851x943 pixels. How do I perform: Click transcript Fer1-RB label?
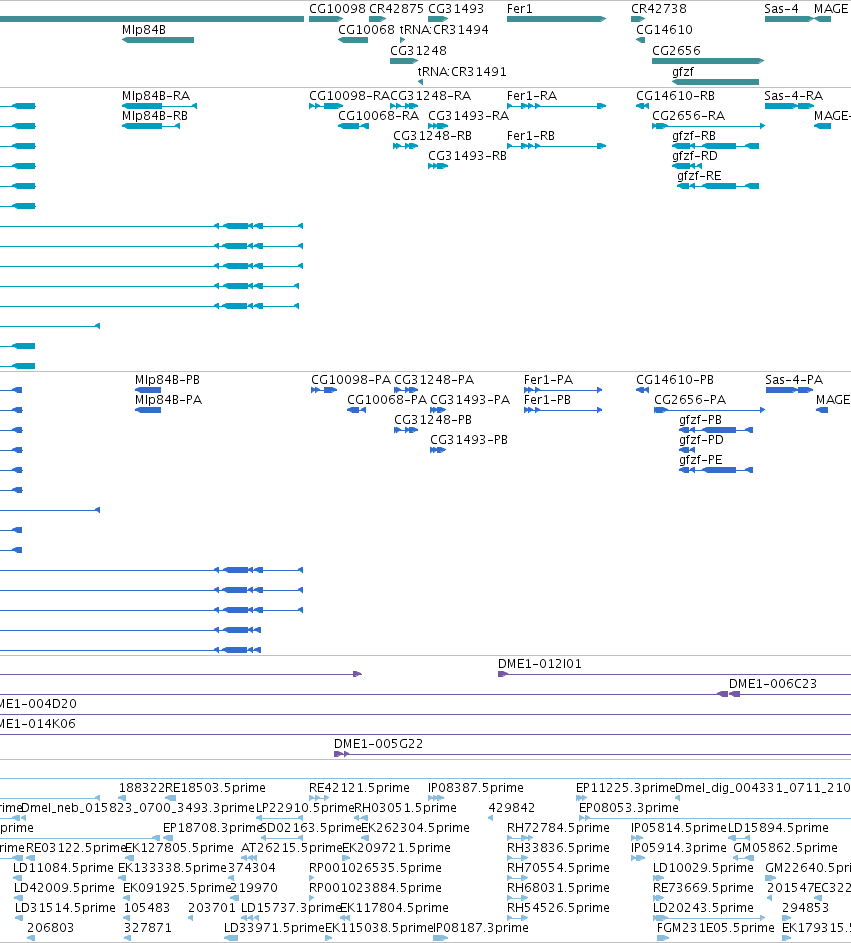(530, 136)
